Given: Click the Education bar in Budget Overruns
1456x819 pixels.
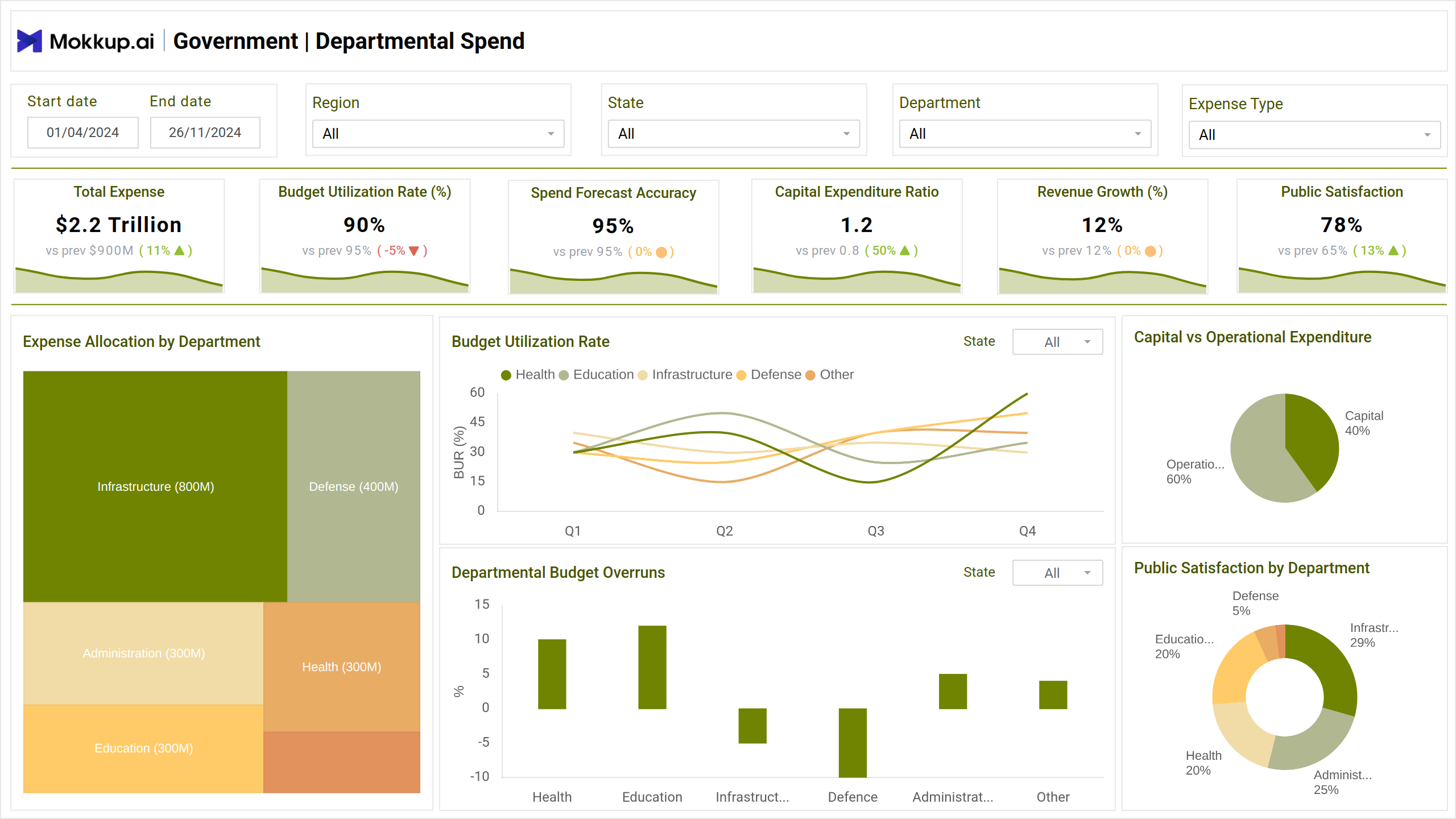Looking at the screenshot, I should pyautogui.click(x=652, y=667).
